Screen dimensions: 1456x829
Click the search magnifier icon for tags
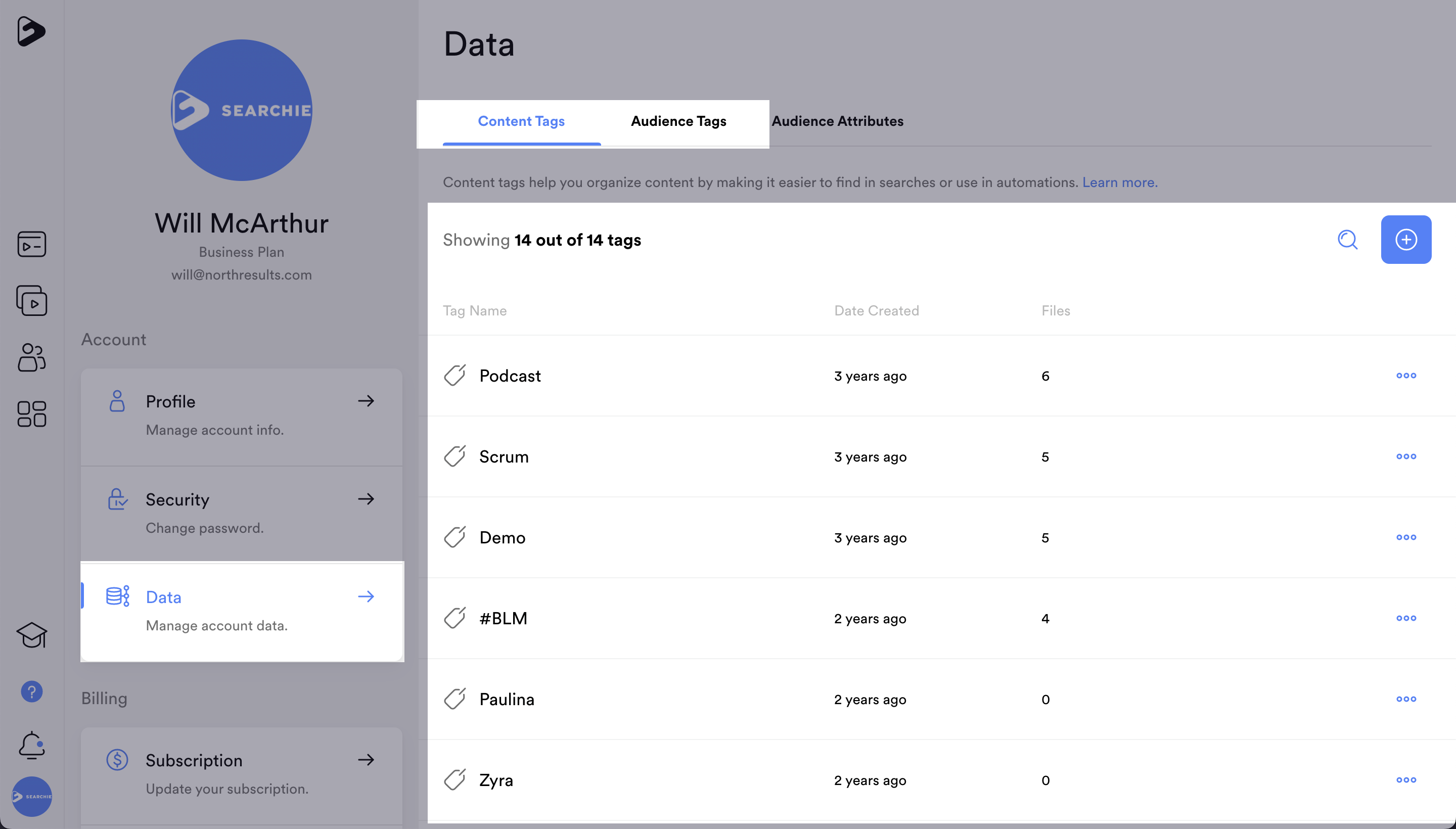pos(1347,240)
